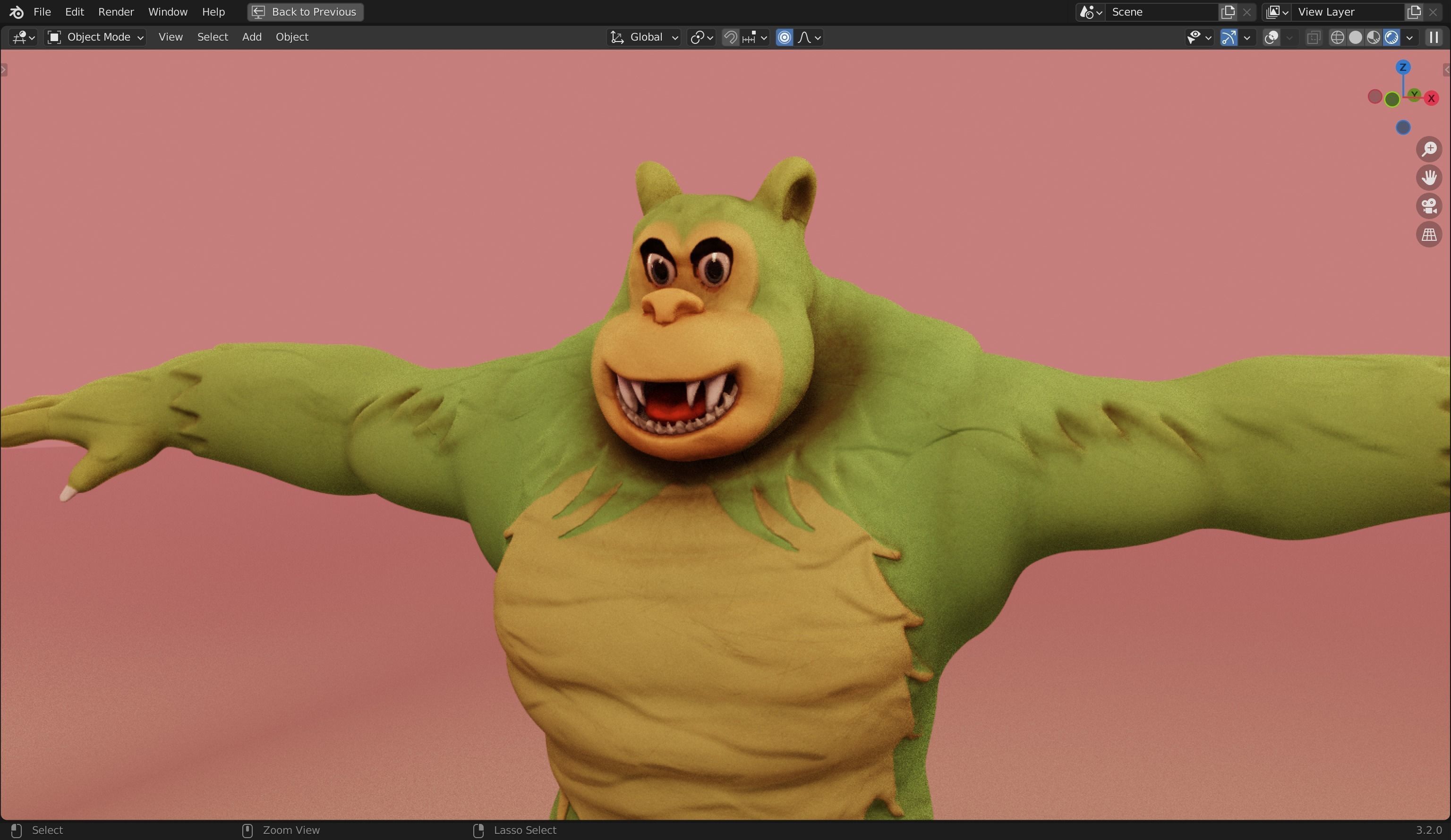Open the viewport View menu
Viewport: 1451px width, 840px height.
[x=171, y=37]
